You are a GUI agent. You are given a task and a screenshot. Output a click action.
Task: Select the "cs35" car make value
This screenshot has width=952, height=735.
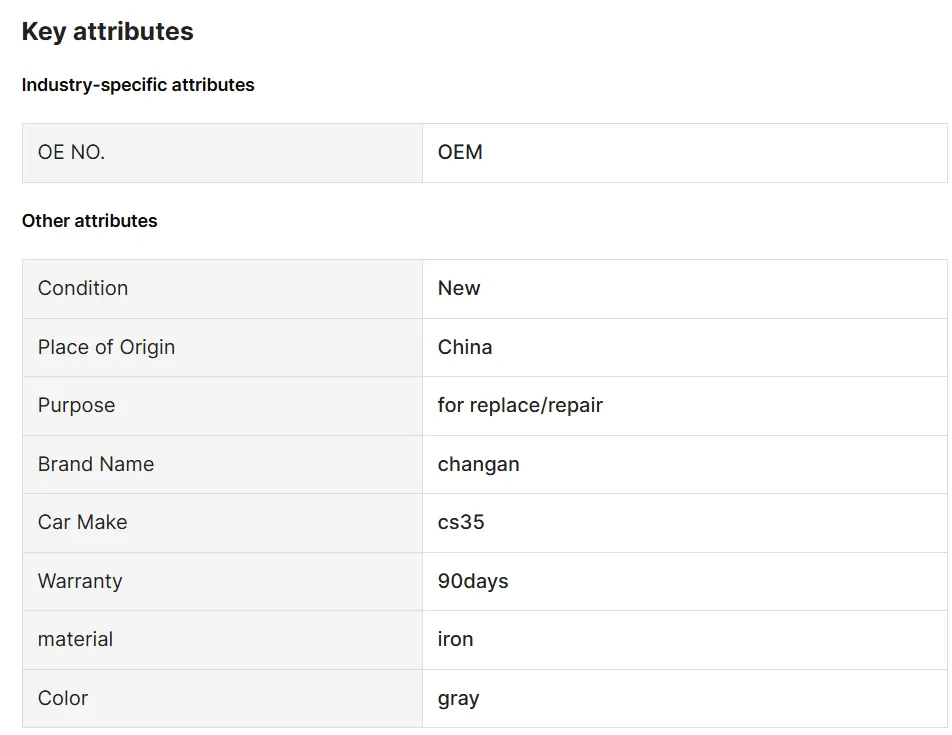(x=461, y=522)
